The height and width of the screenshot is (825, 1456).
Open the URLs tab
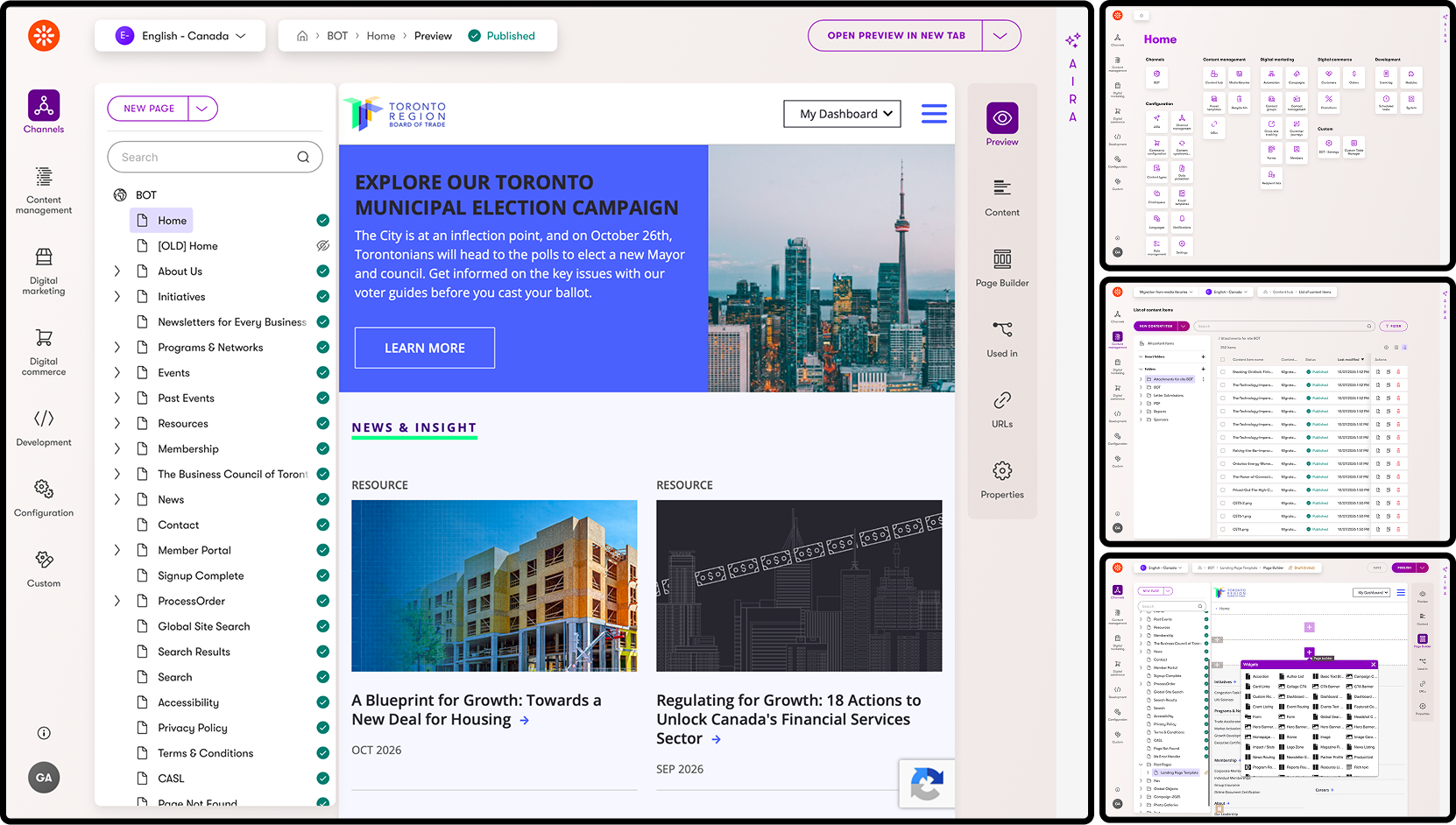(x=1002, y=409)
